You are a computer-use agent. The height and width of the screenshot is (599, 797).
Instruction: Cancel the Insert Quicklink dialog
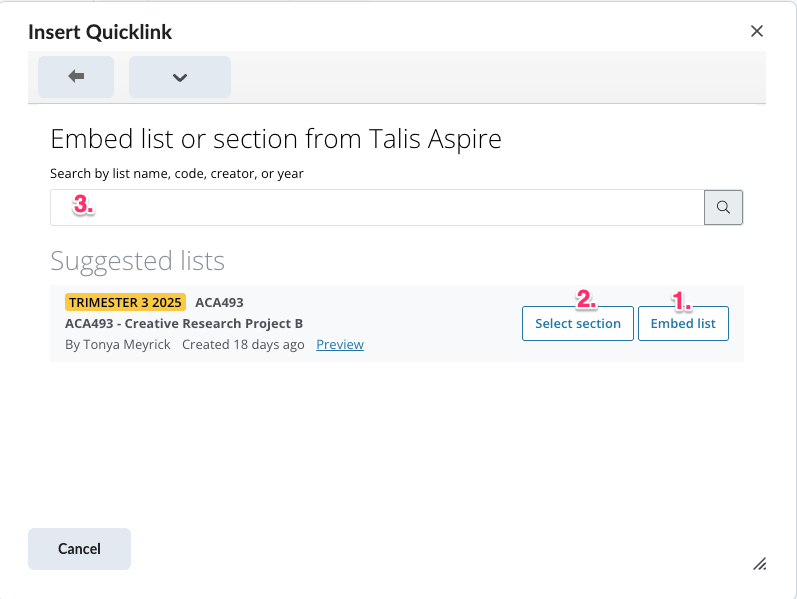point(79,548)
